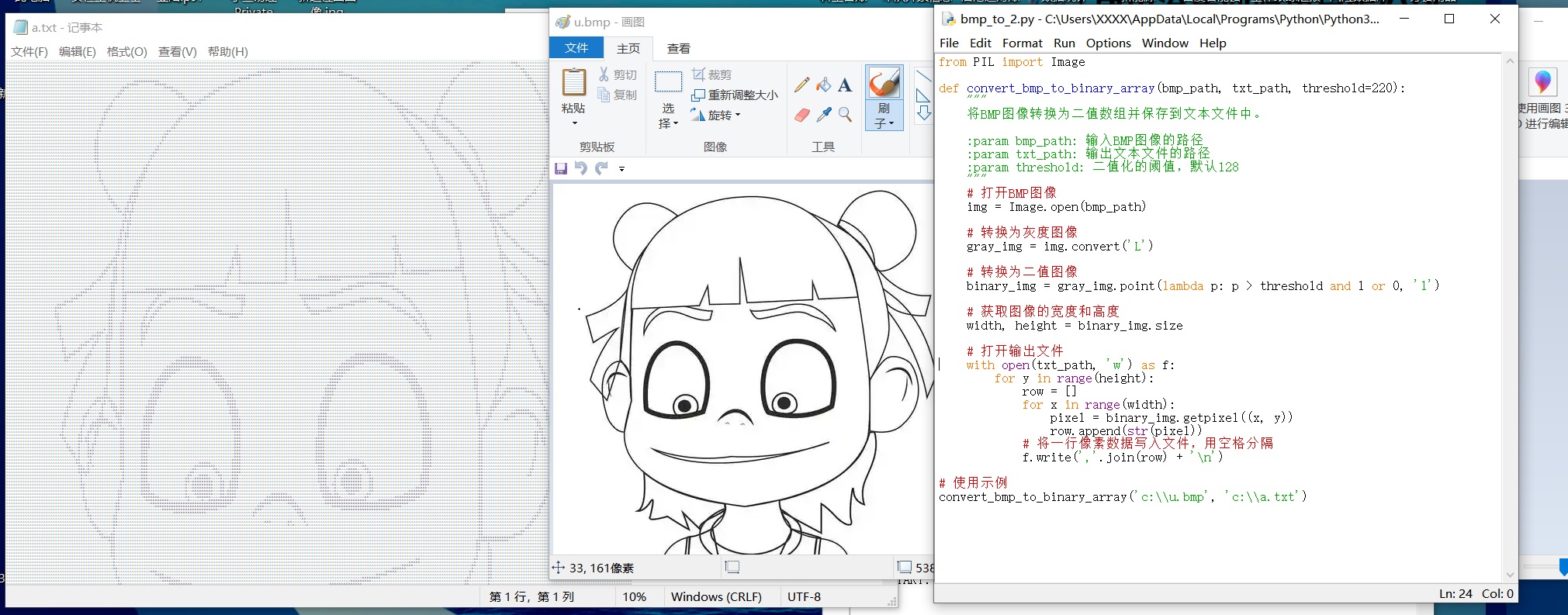Click the Python file icon in IDLE title bar
This screenshot has height=615, width=1568.
pyautogui.click(x=948, y=19)
